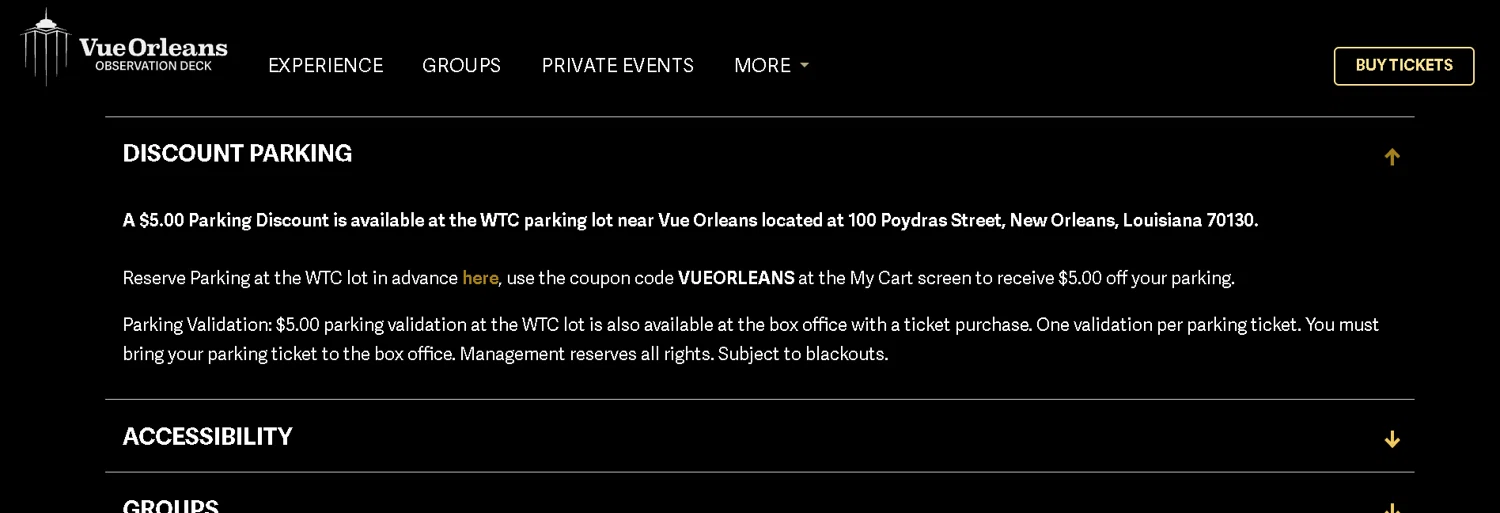Click the gold up arrow for Discount Parking

coord(1391,157)
